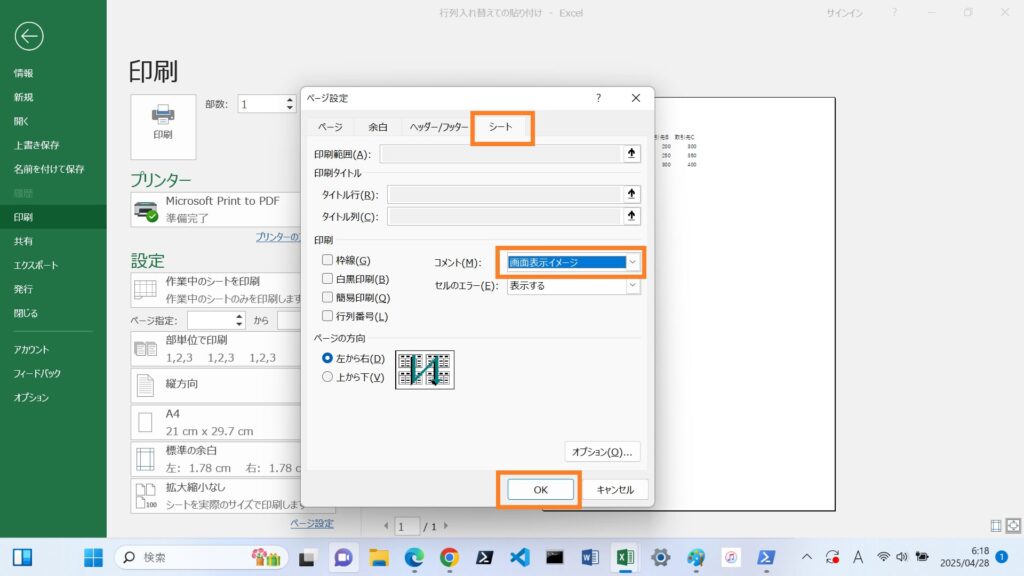Viewport: 1024px width, 576px height.
Task: Open the print active sheets (作業中のシートを印刷) dropdown
Action: pos(216,290)
